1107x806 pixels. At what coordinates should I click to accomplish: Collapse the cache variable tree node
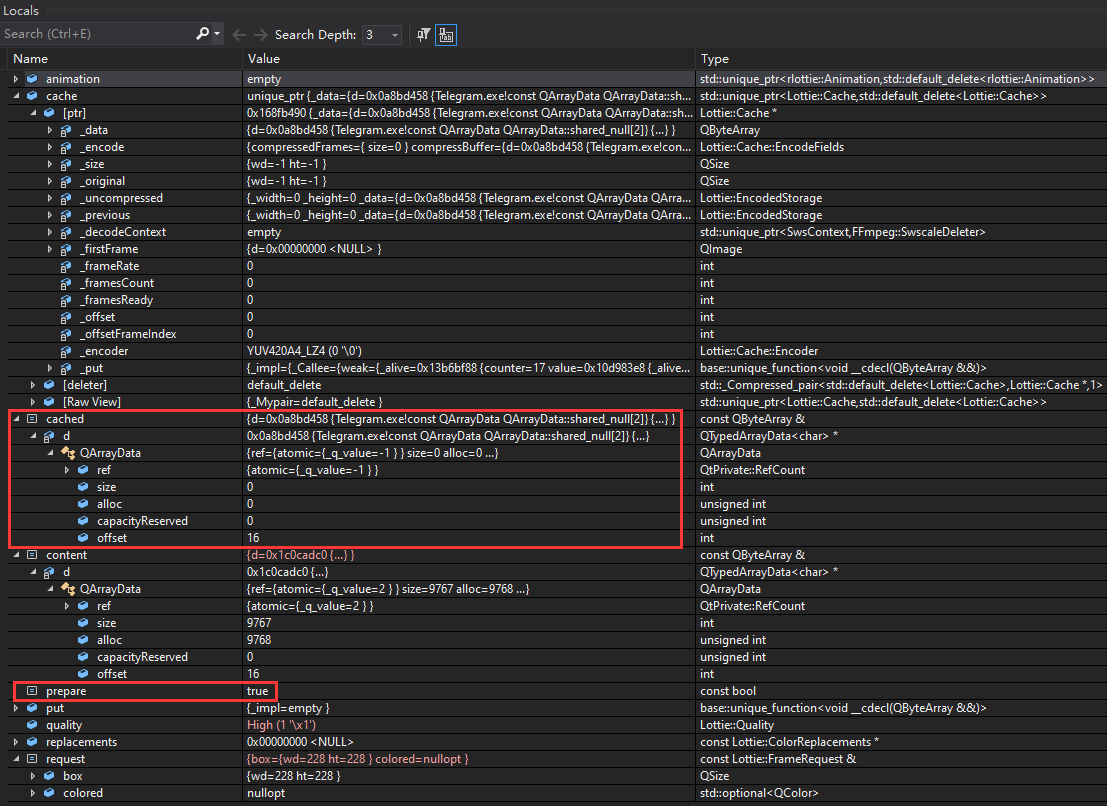click(16, 96)
